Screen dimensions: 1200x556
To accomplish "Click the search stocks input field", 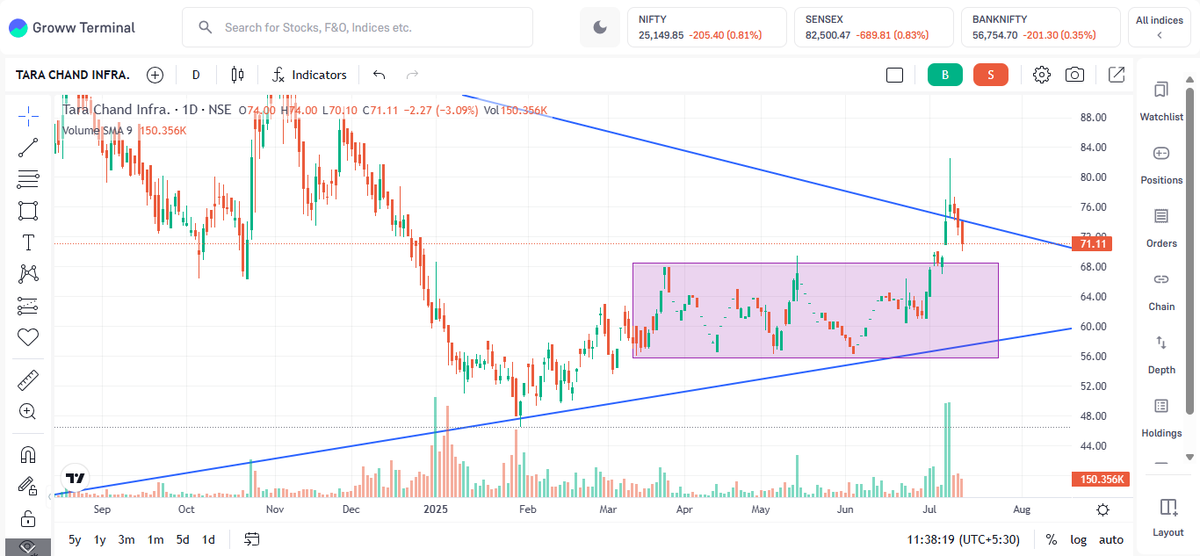I will tap(357, 27).
